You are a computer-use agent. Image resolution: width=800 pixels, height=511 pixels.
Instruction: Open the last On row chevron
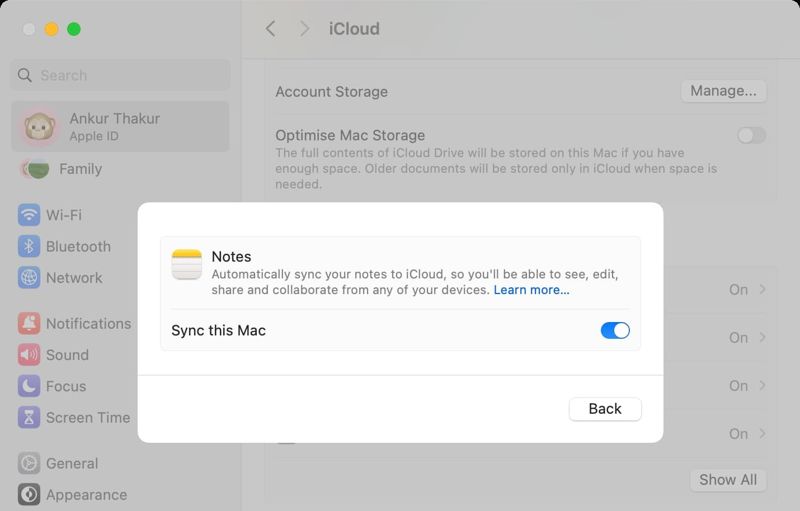[x=763, y=434]
